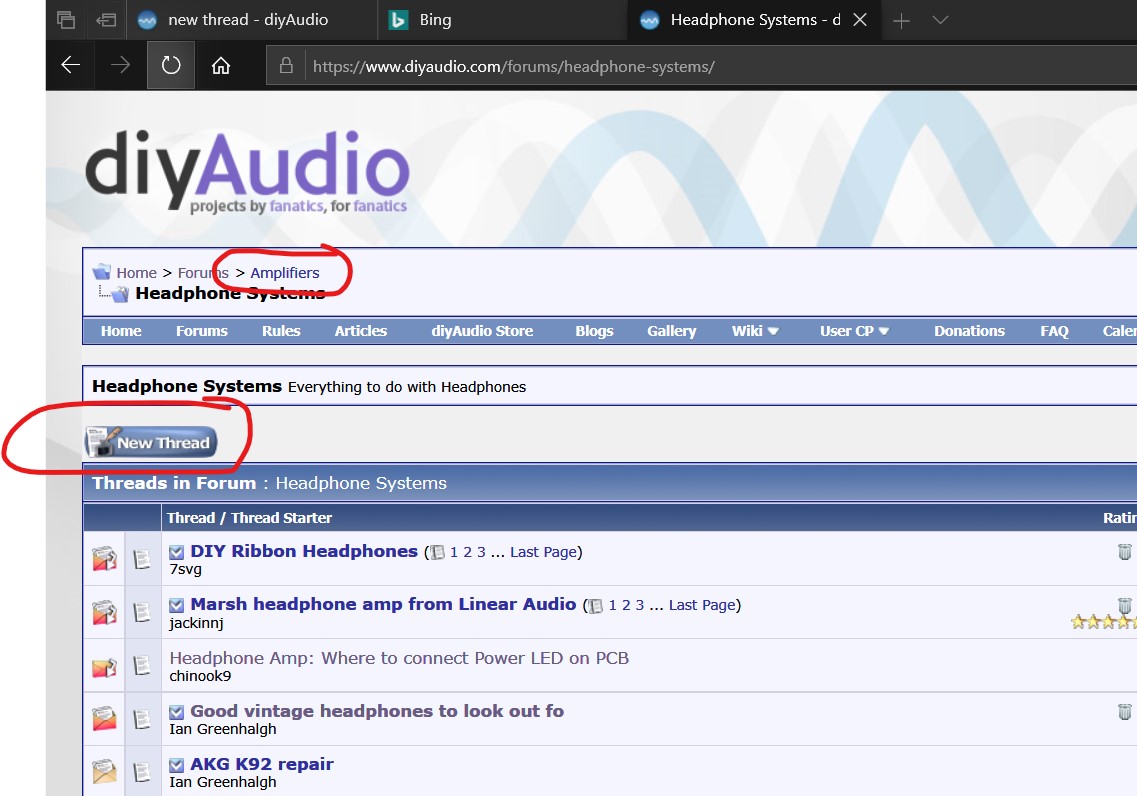Click the breadcrumb folder icon beside Home

click(102, 272)
